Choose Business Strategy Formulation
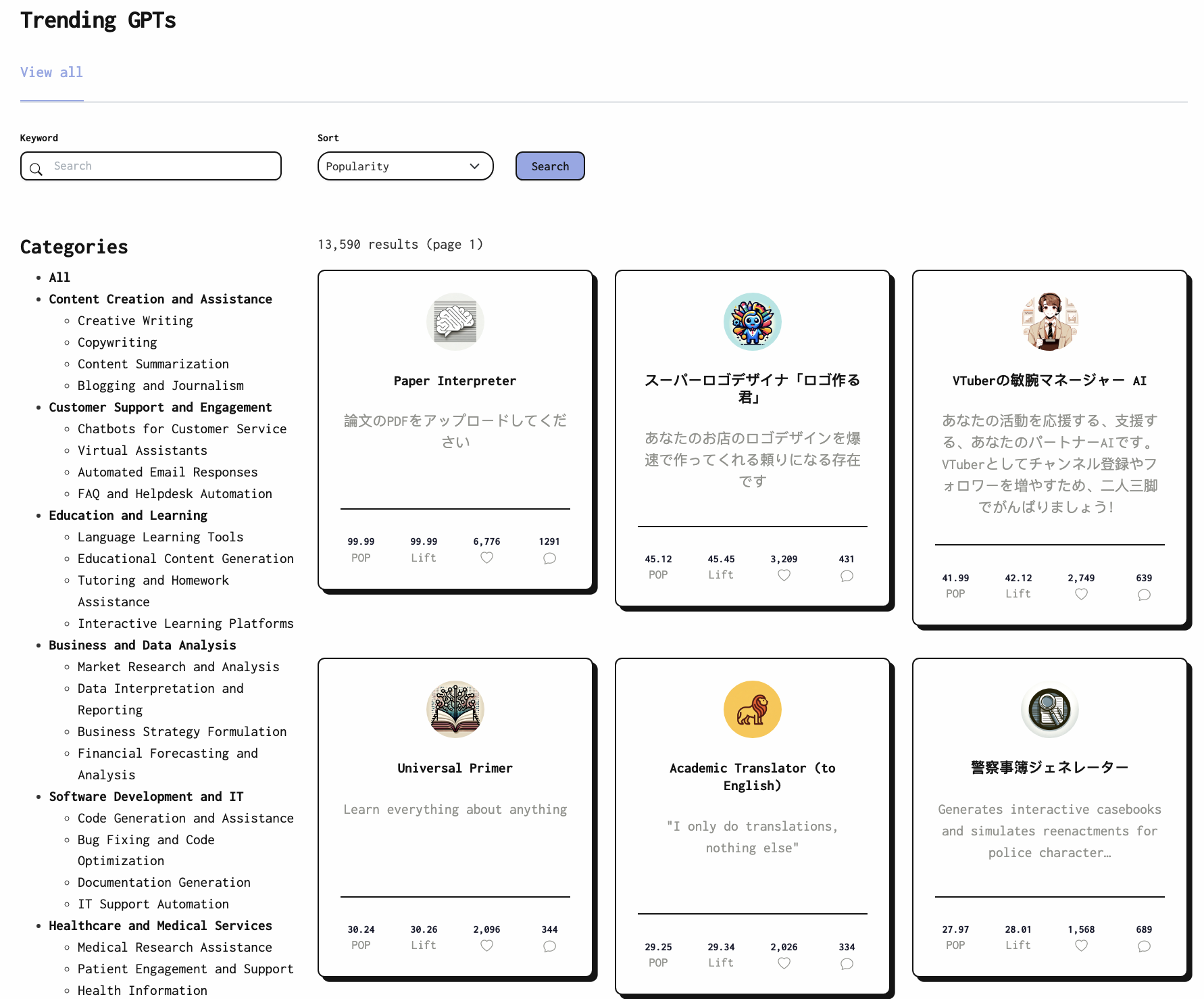The width and height of the screenshot is (1204, 999). coord(182,731)
